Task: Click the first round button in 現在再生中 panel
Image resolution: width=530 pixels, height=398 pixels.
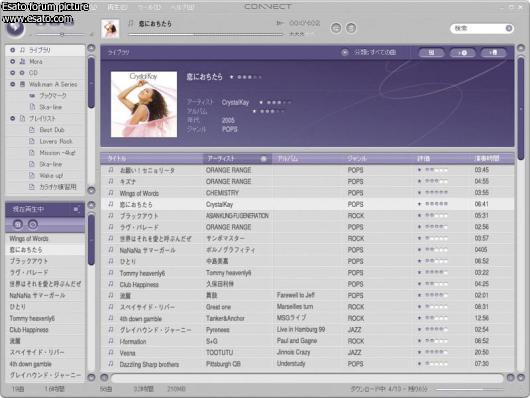Action: click(18, 224)
